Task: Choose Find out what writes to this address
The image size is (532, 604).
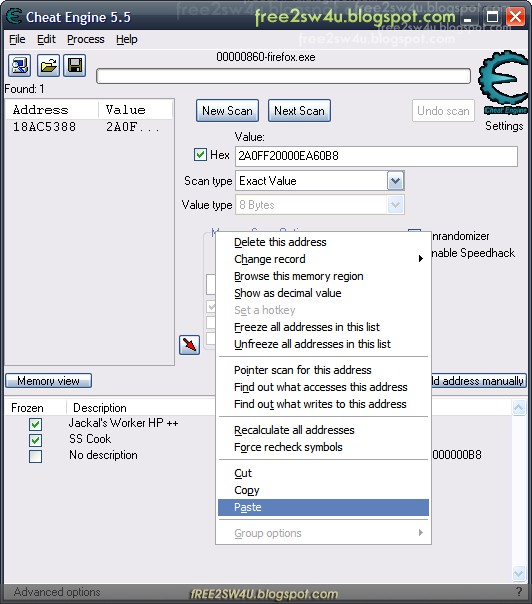Action: (x=324, y=404)
